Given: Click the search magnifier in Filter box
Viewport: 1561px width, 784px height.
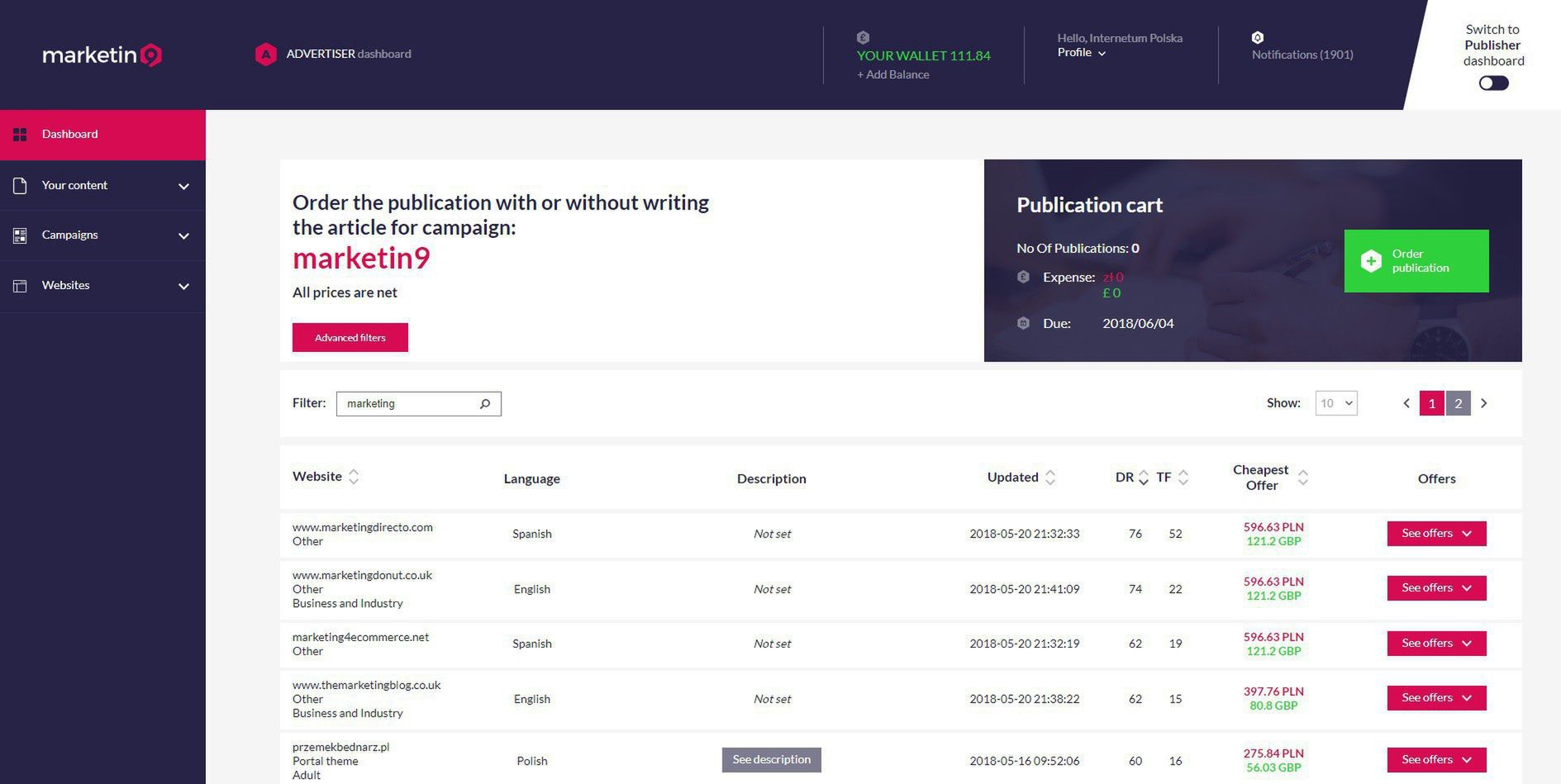Looking at the screenshot, I should [485, 404].
